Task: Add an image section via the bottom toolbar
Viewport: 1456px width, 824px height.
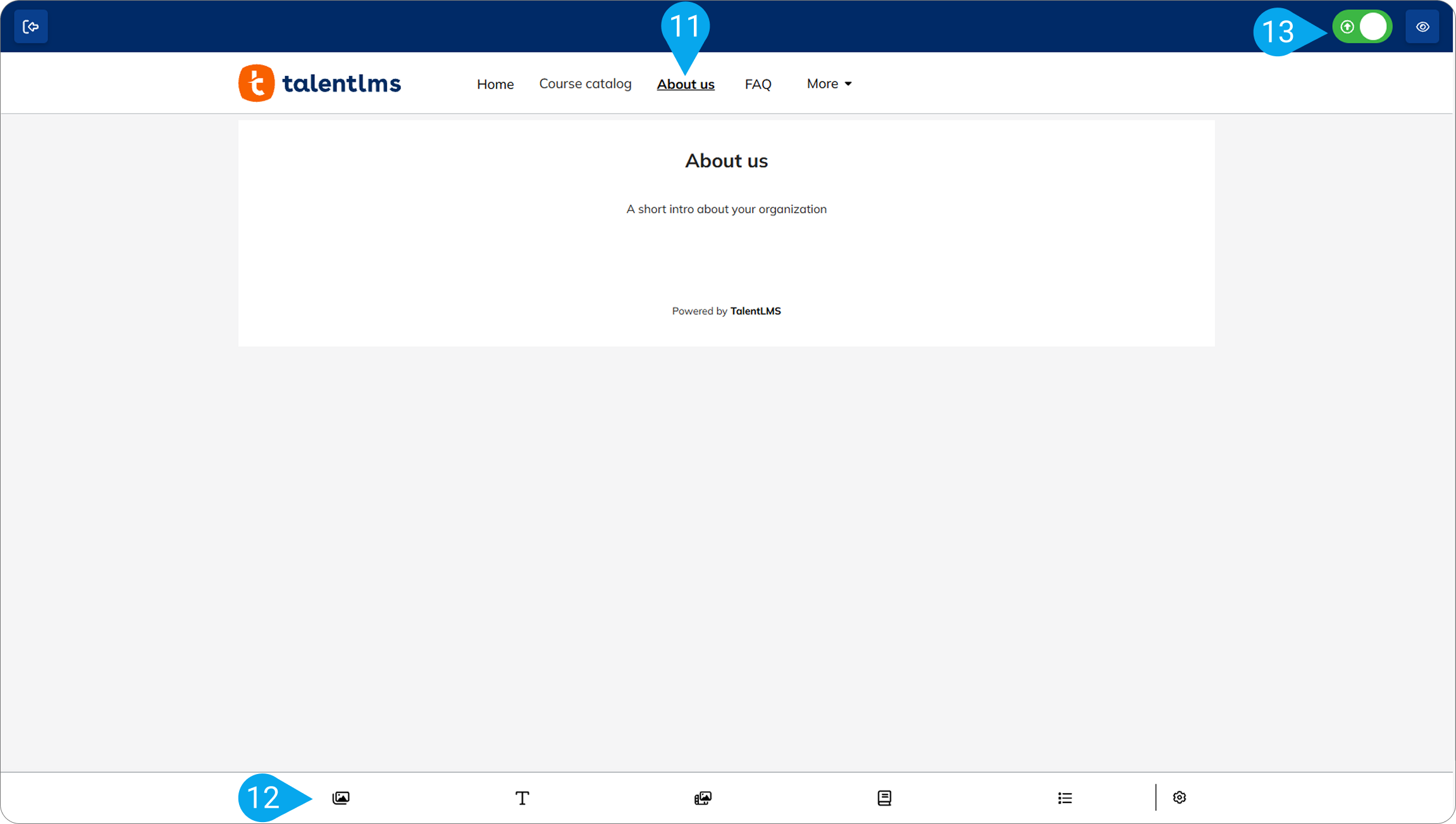Action: [341, 797]
